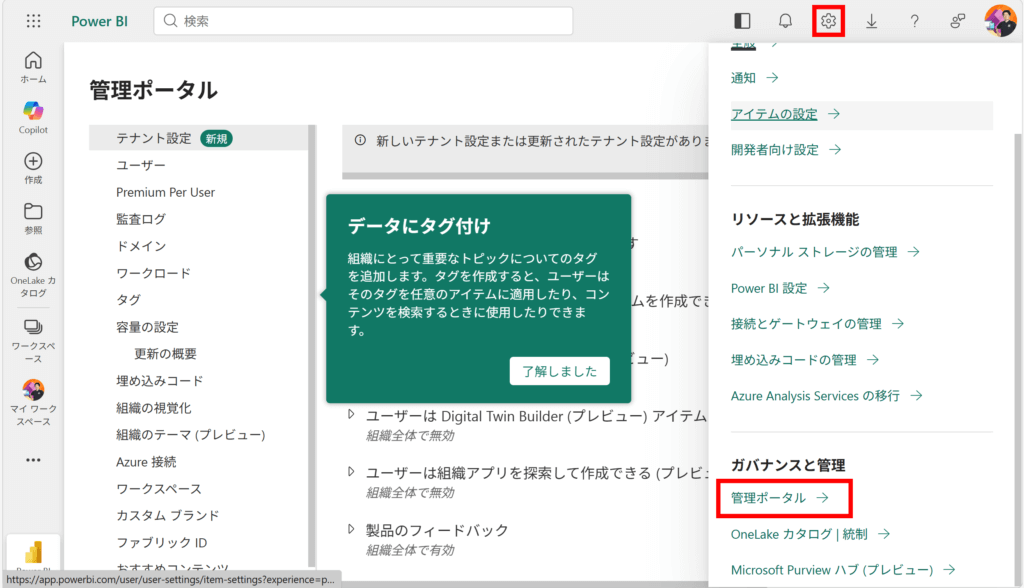Open Power BI 設定 link
Viewport: 1024px width, 588px height.
780,288
